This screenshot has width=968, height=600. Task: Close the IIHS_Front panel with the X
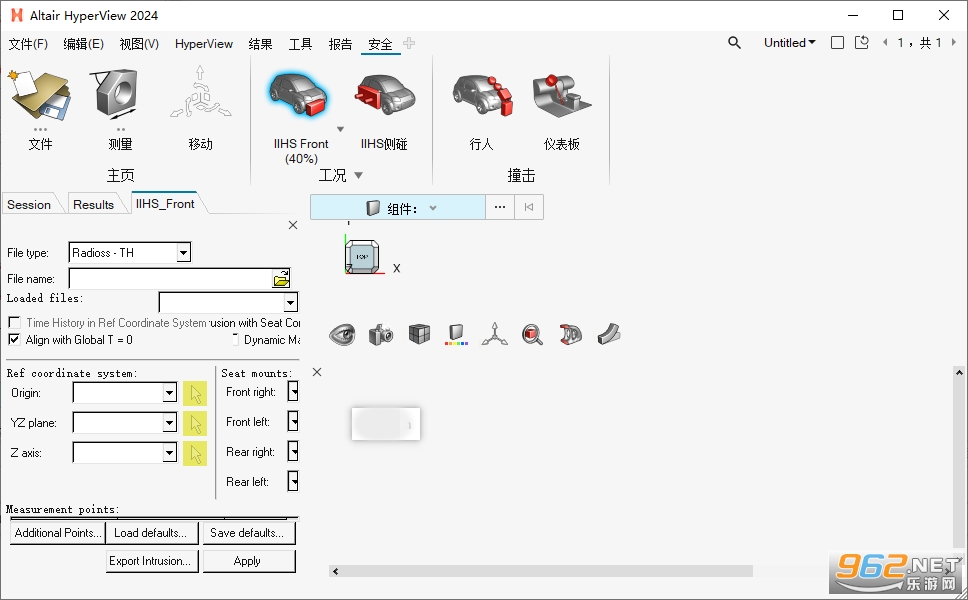293,225
